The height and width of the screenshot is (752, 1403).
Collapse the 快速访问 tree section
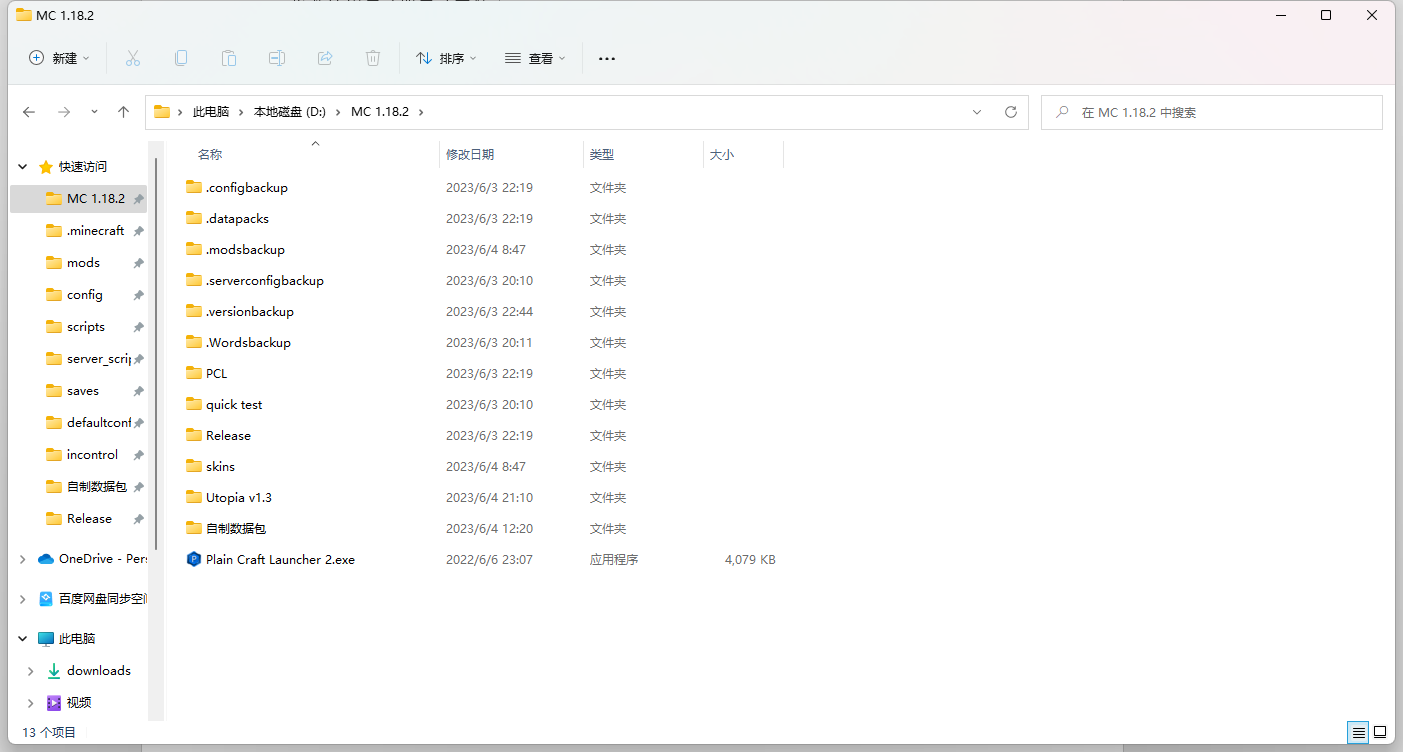pyautogui.click(x=23, y=167)
